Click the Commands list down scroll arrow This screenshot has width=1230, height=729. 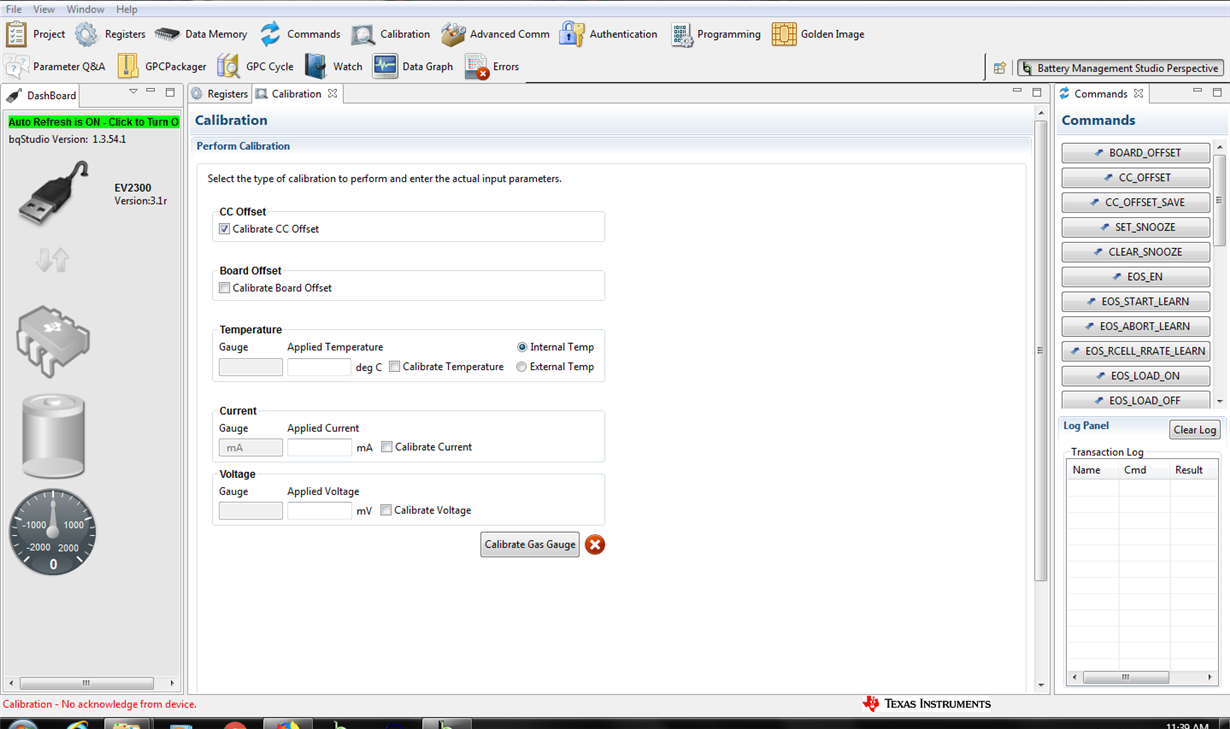1219,401
